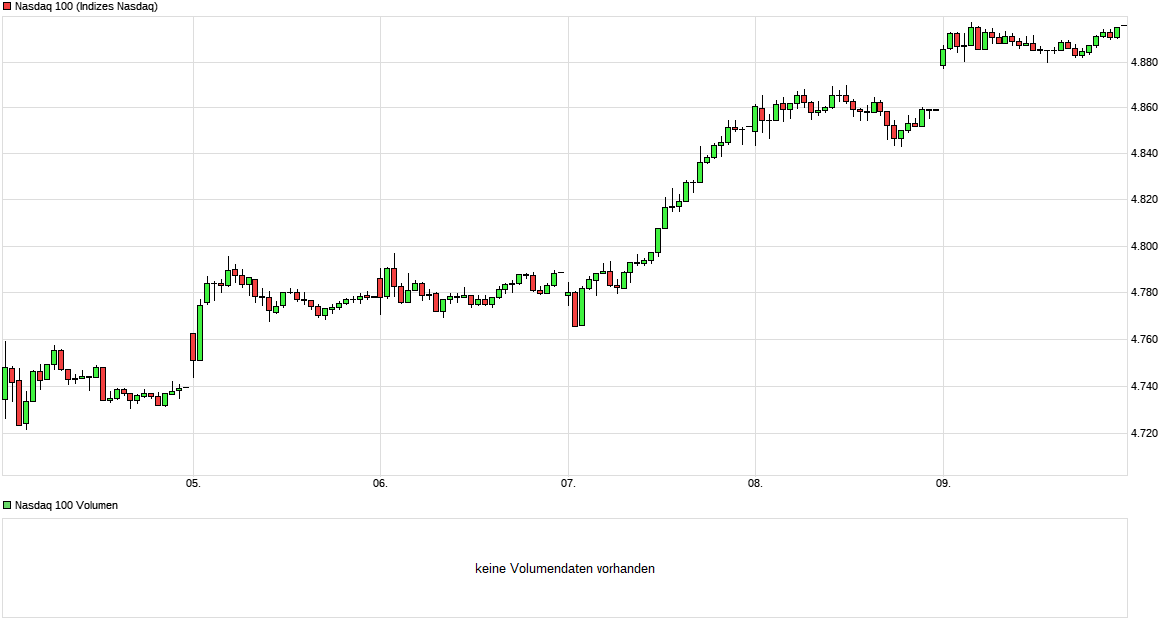Viewport: 1174px width, 628px height.
Task: Click the 4.860 price axis label
Action: point(1144,108)
